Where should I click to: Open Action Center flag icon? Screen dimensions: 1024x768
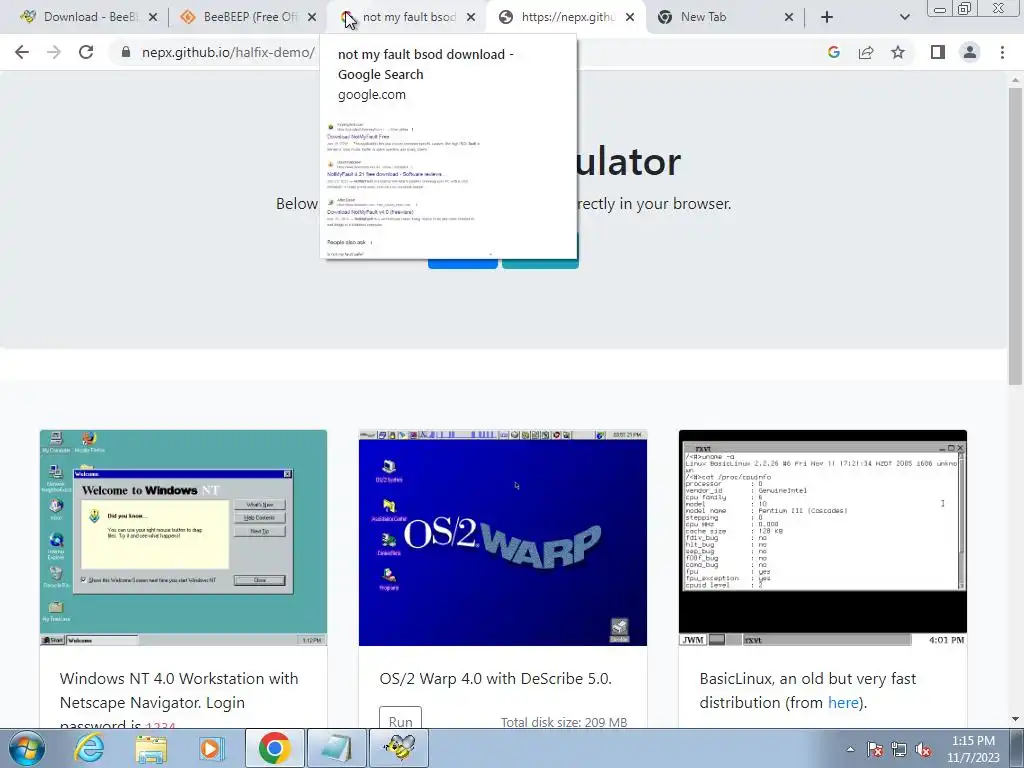[x=875, y=750]
